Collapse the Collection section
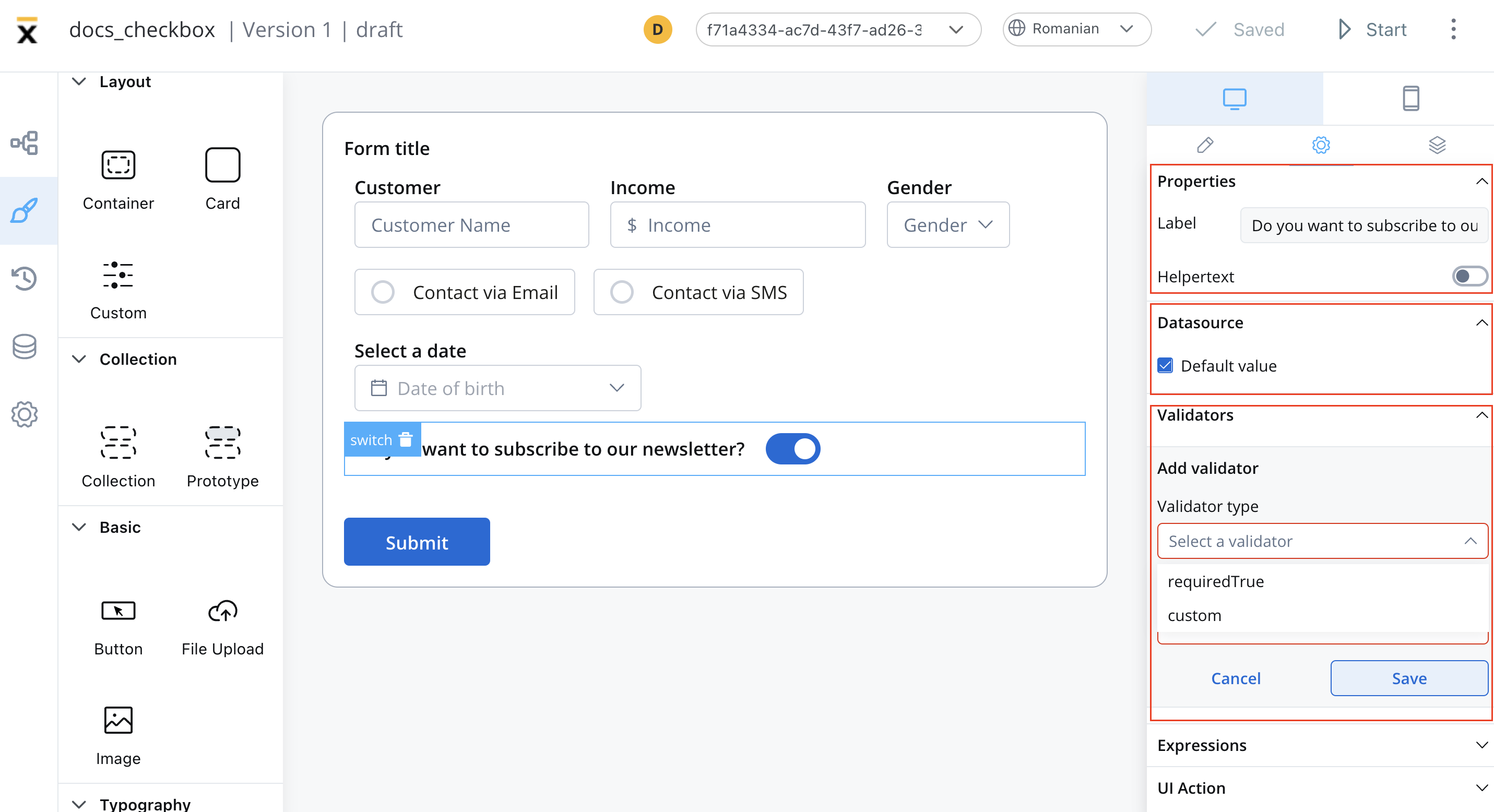 click(79, 360)
